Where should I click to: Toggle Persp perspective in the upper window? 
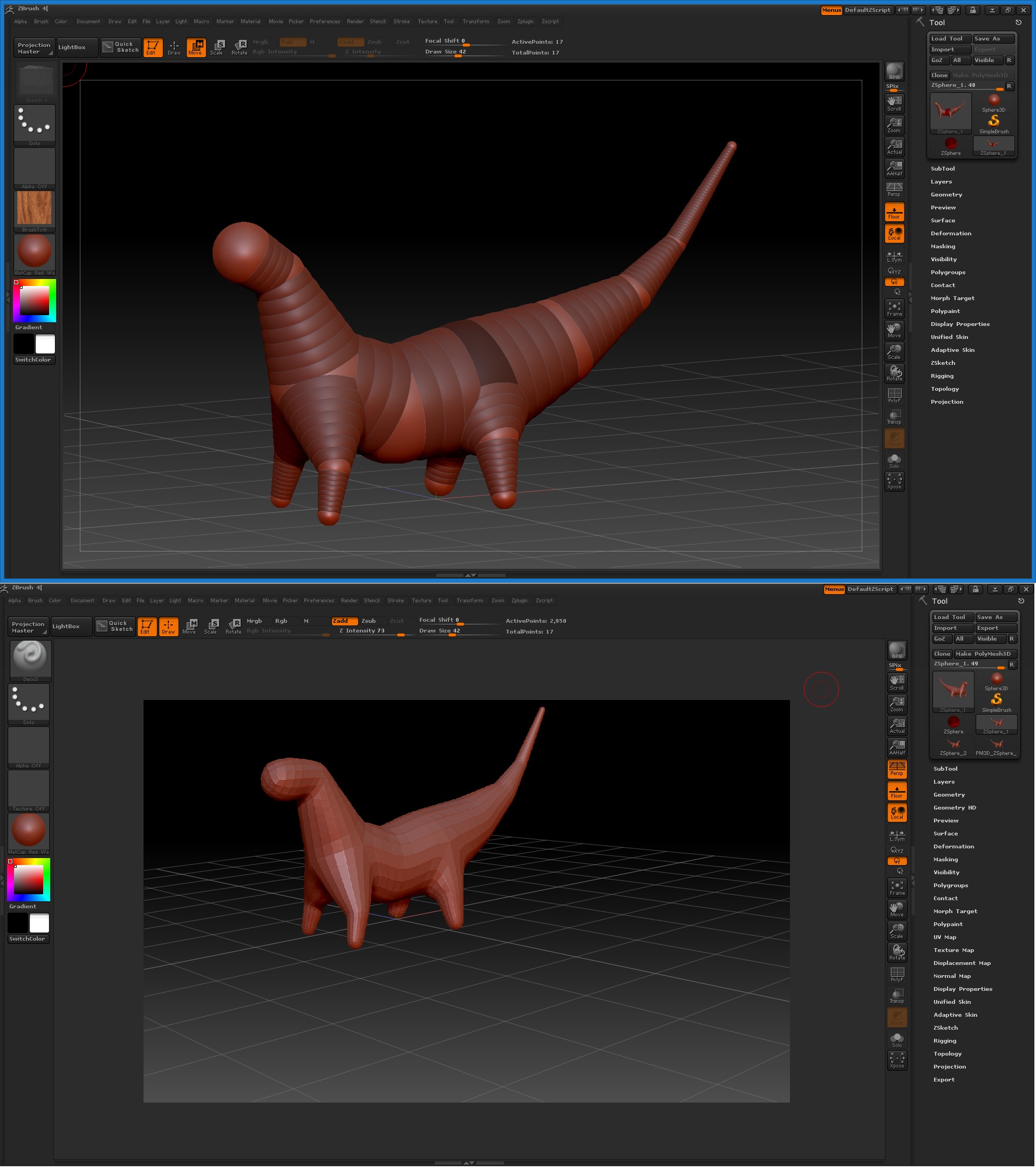(x=894, y=189)
